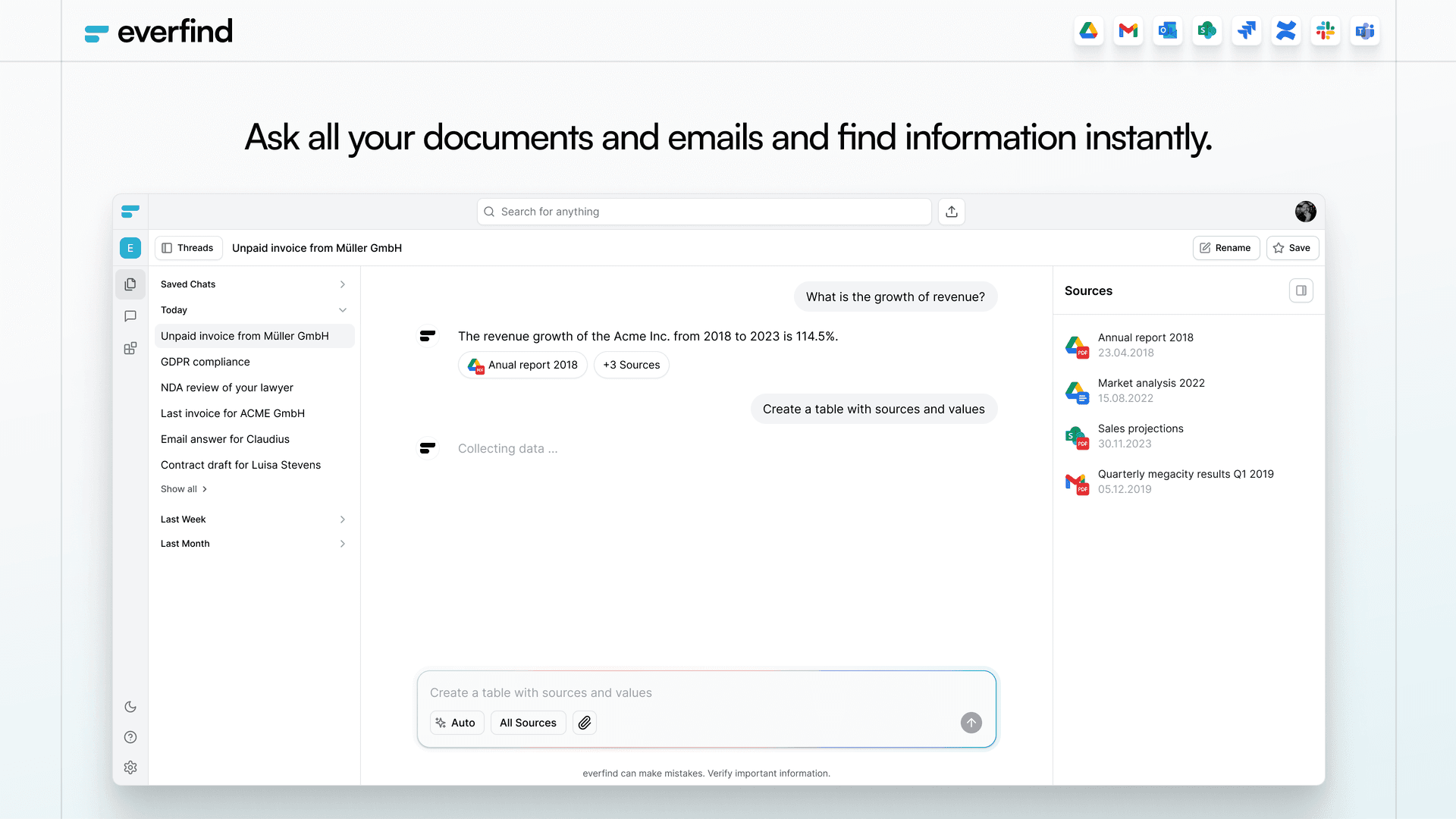
Task: Select the Jira integration icon
Action: (x=1246, y=31)
